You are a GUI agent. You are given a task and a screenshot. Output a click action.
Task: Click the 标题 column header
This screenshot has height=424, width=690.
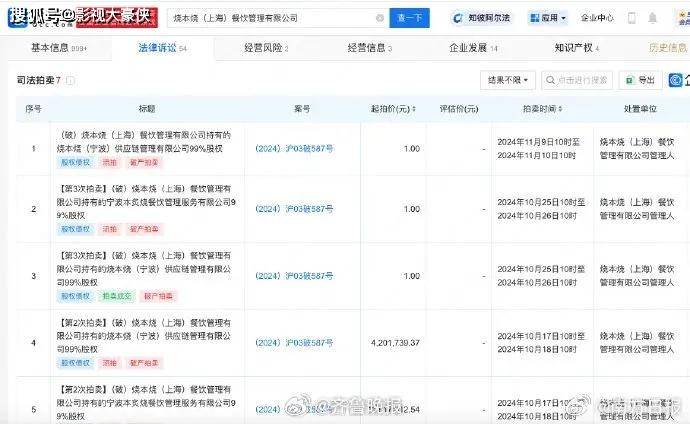(x=147, y=109)
